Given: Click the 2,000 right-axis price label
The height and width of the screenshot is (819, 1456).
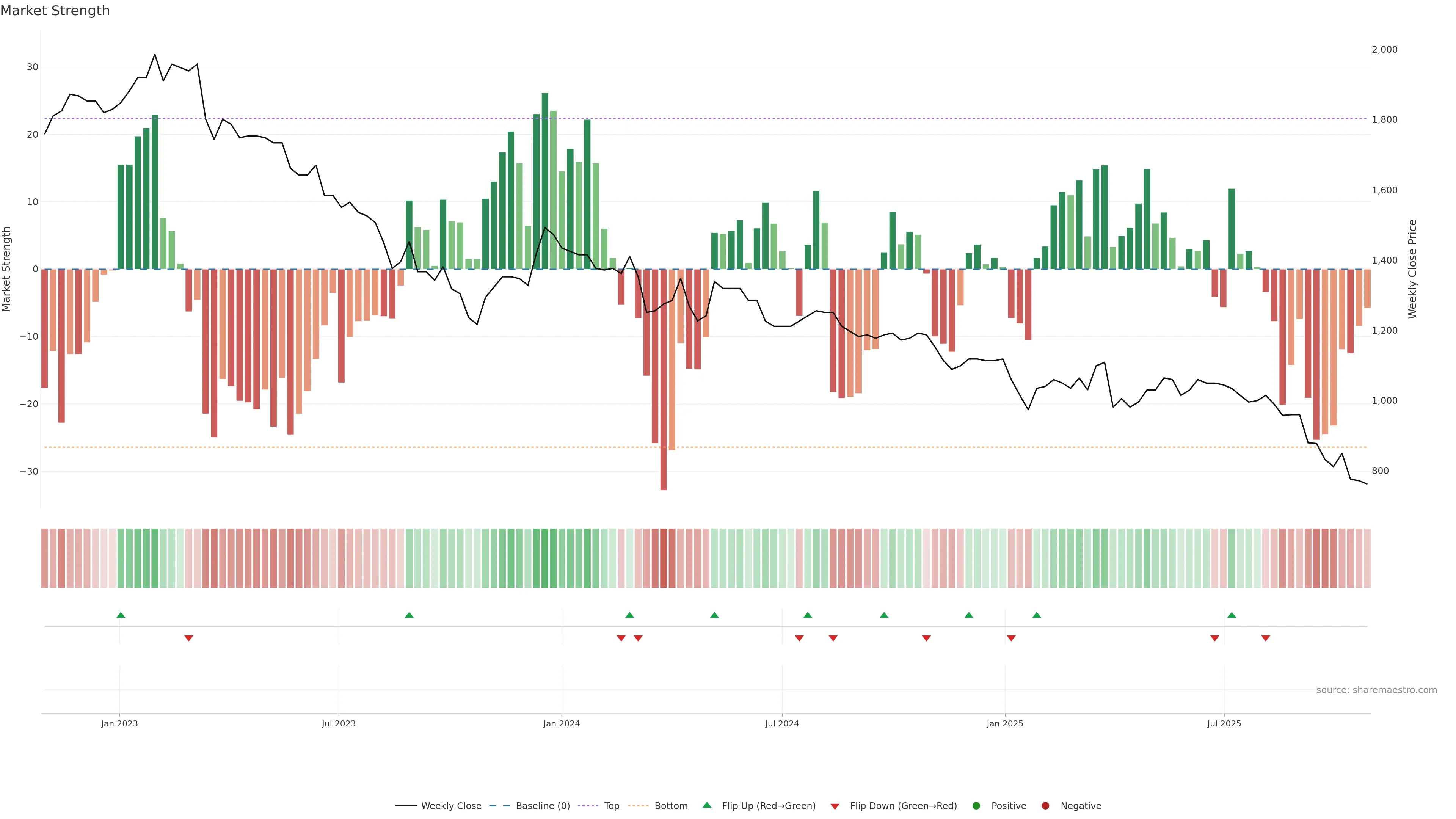Looking at the screenshot, I should click(1384, 50).
